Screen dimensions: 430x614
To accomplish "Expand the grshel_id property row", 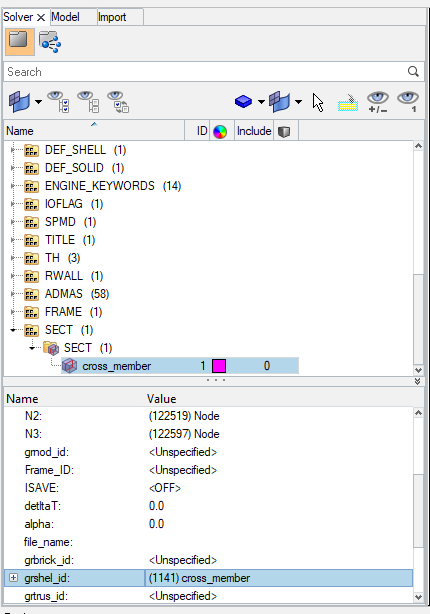I will coord(13,578).
